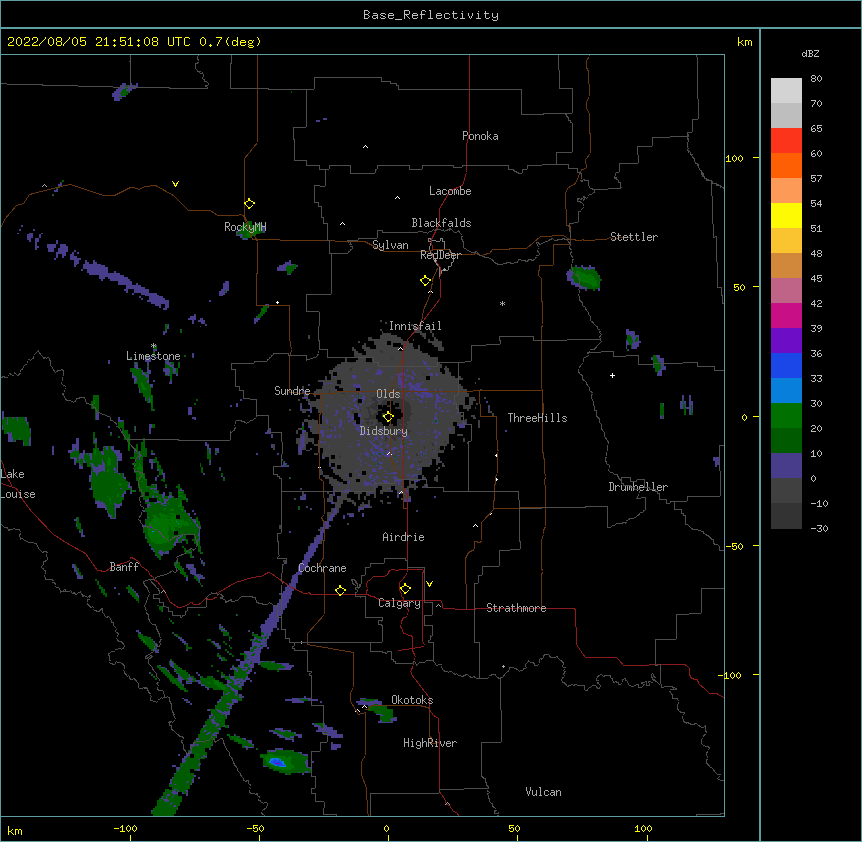The image size is (862, 842).
Task: Click the Sylvan label
Action: (x=390, y=245)
